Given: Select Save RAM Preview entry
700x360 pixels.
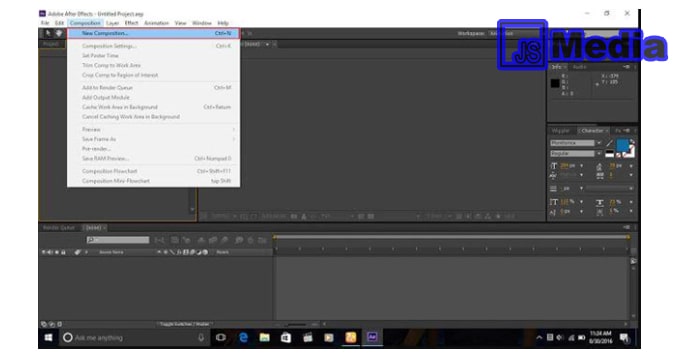Looking at the screenshot, I should point(153,159).
